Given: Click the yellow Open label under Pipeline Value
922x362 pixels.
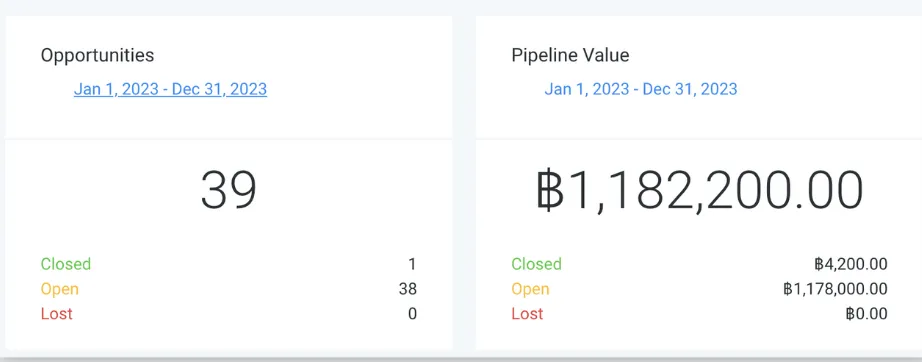Looking at the screenshot, I should [530, 289].
